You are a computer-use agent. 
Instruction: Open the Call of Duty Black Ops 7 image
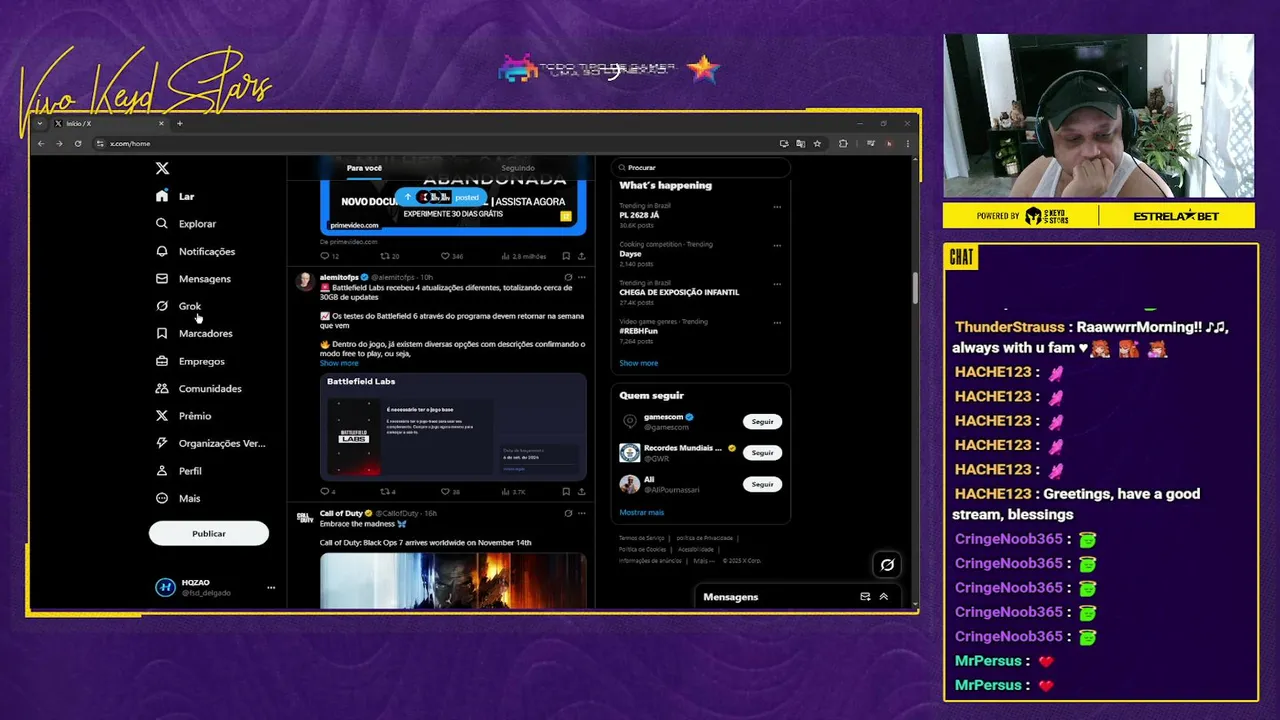tap(453, 580)
